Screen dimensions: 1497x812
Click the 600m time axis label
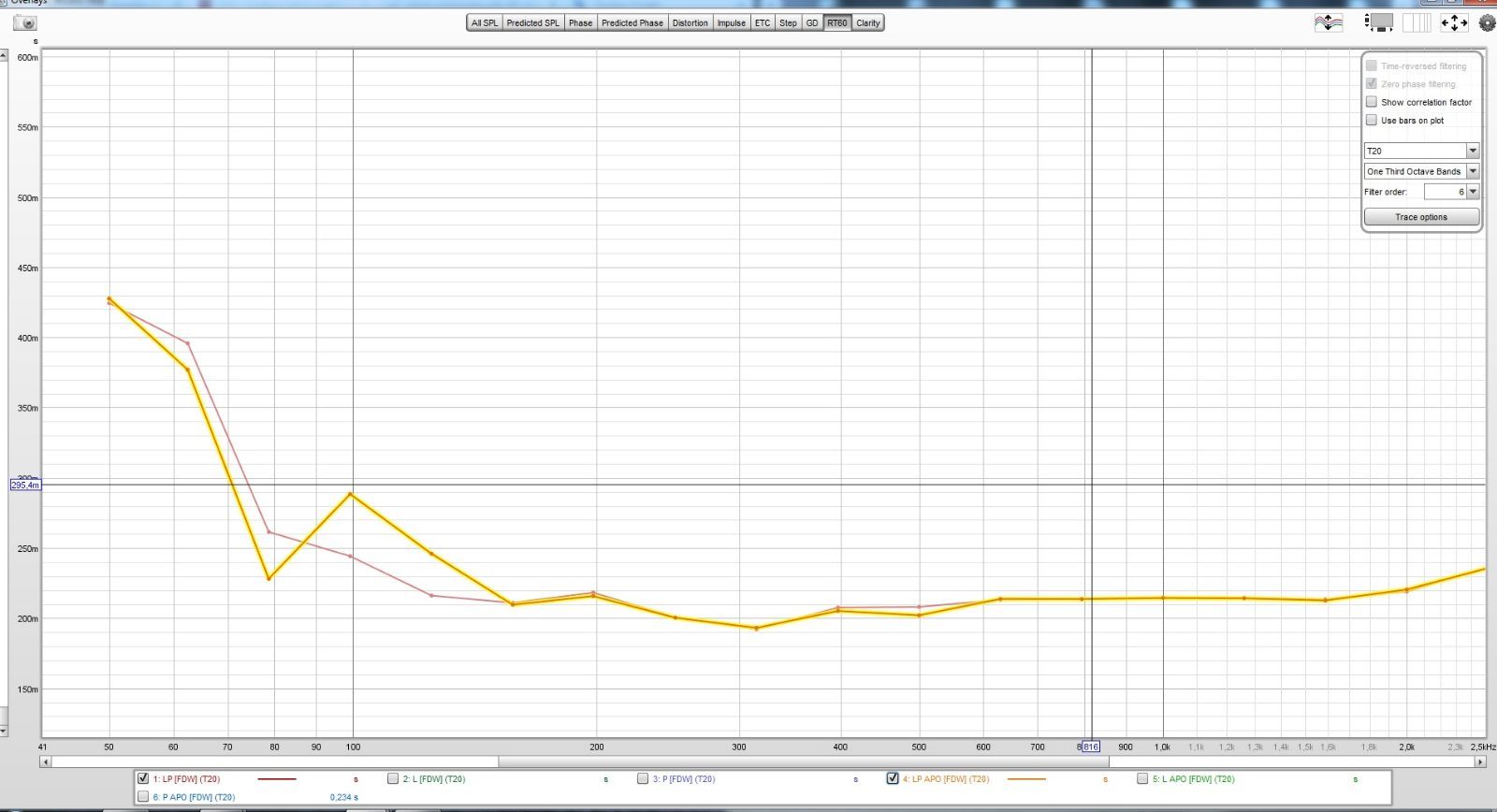(x=28, y=57)
